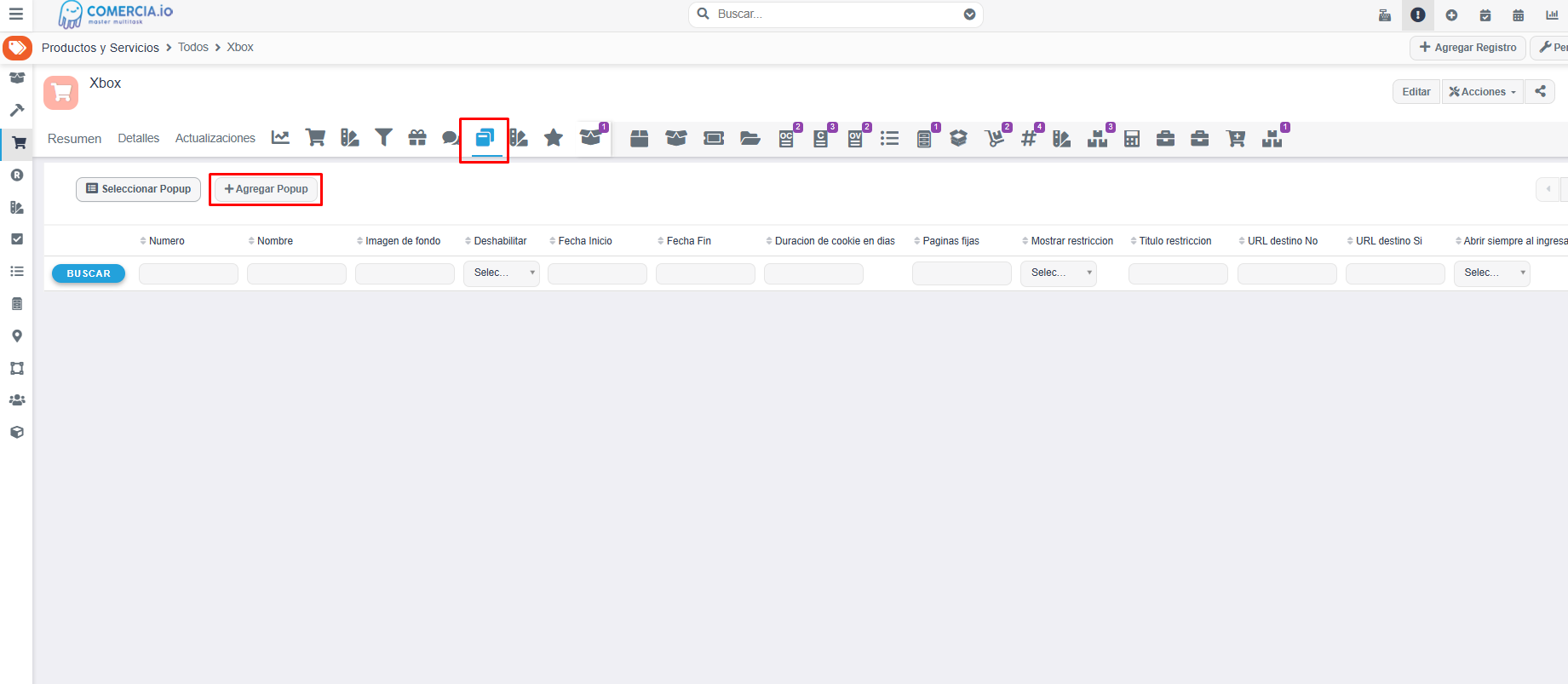Image resolution: width=1568 pixels, height=684 pixels.
Task: Open the Xbox product cart thumbnail
Action: 61,93
